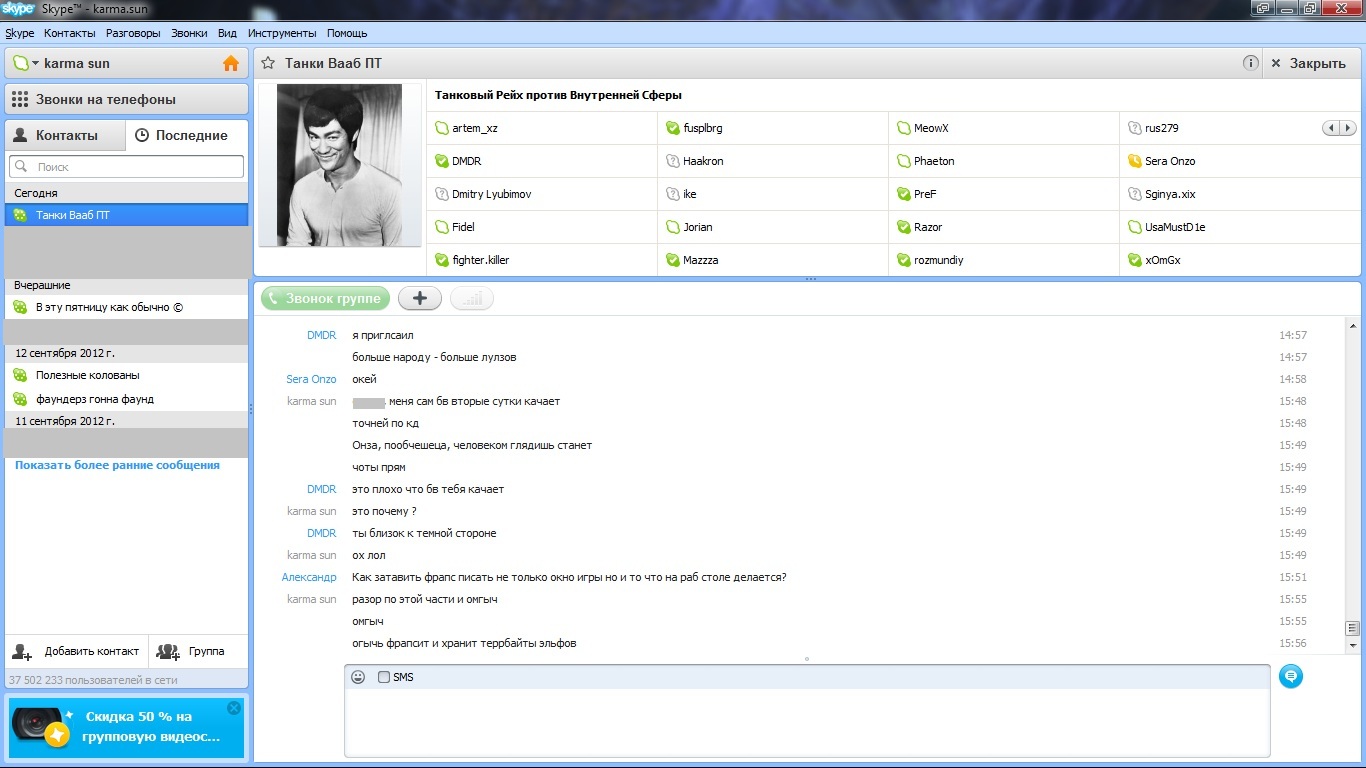Click the ike participant status icon
Viewport: 1366px width, 768px height.
click(674, 194)
